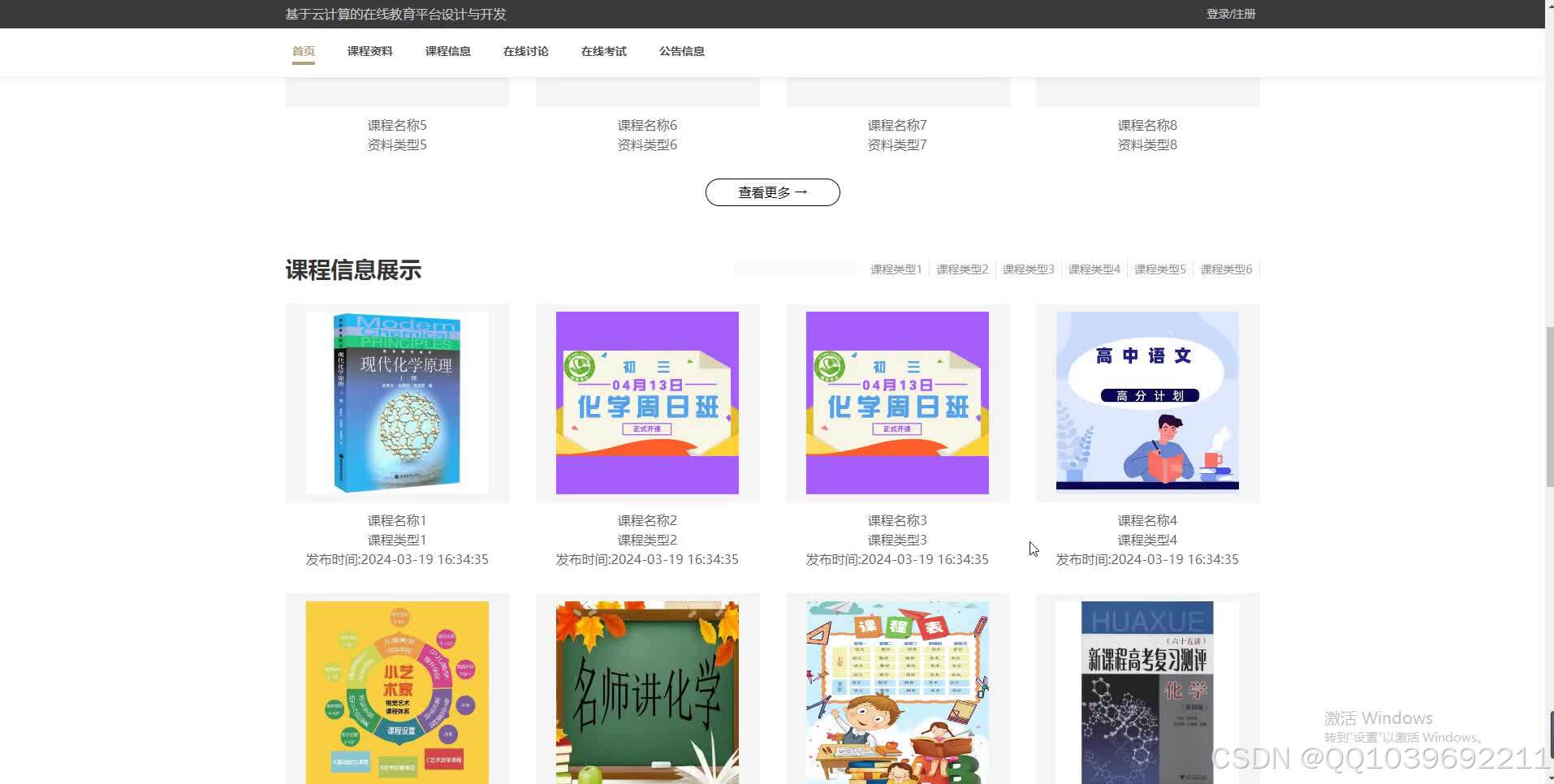Switch to the 课程资料 tab
The image size is (1554, 784).
[369, 51]
